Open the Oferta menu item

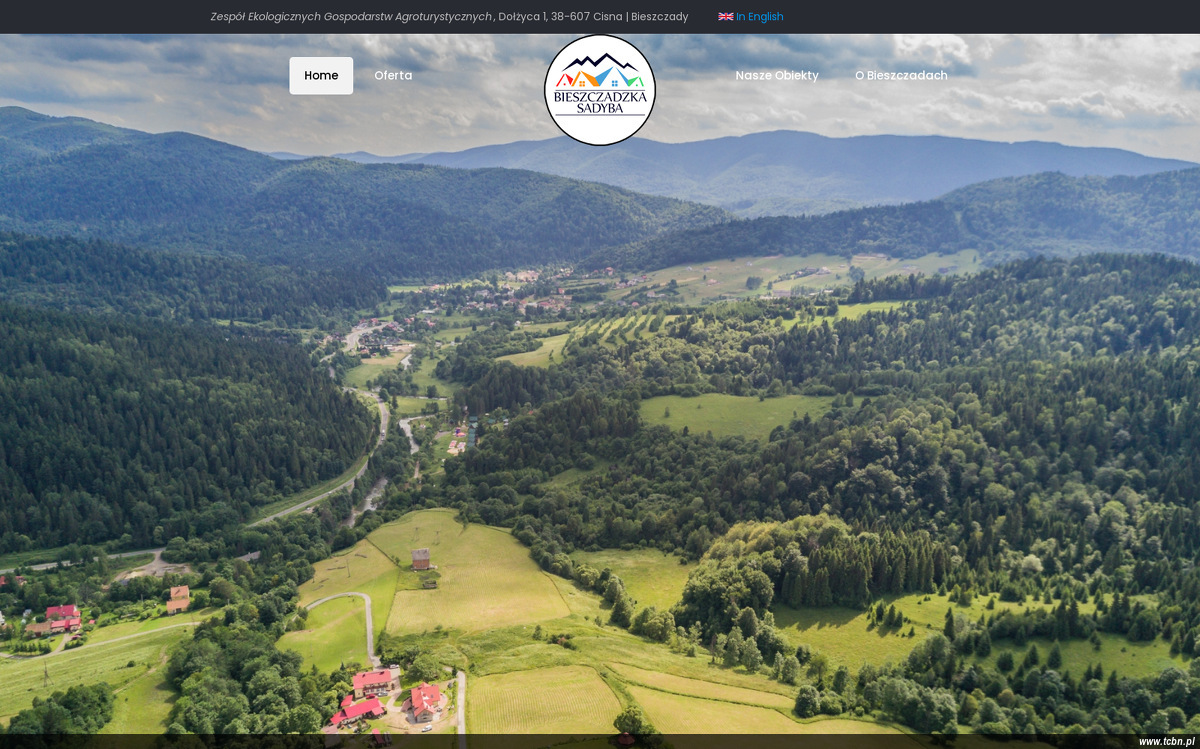click(x=393, y=76)
